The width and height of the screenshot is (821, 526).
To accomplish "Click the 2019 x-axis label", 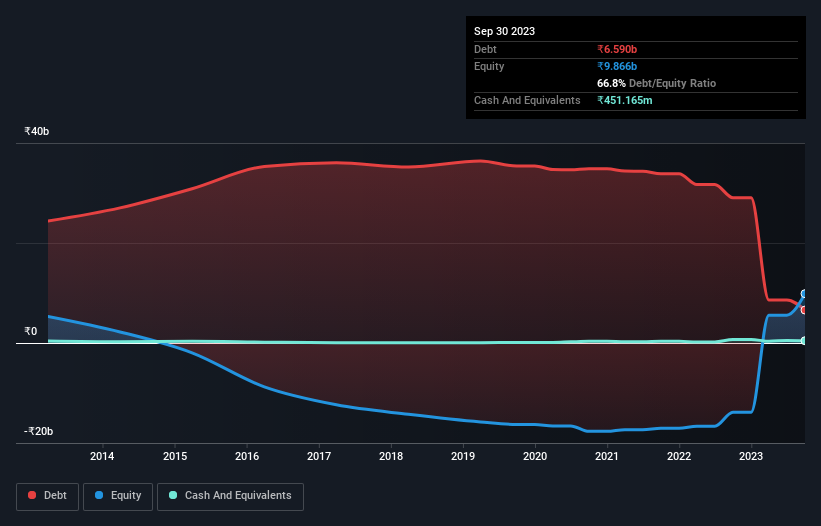I will 463,456.
